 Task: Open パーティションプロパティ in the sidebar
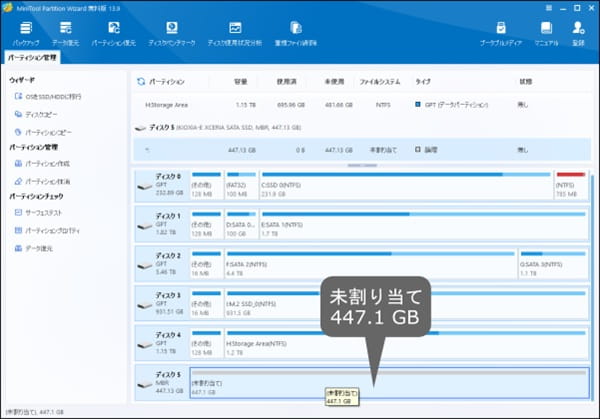point(47,231)
